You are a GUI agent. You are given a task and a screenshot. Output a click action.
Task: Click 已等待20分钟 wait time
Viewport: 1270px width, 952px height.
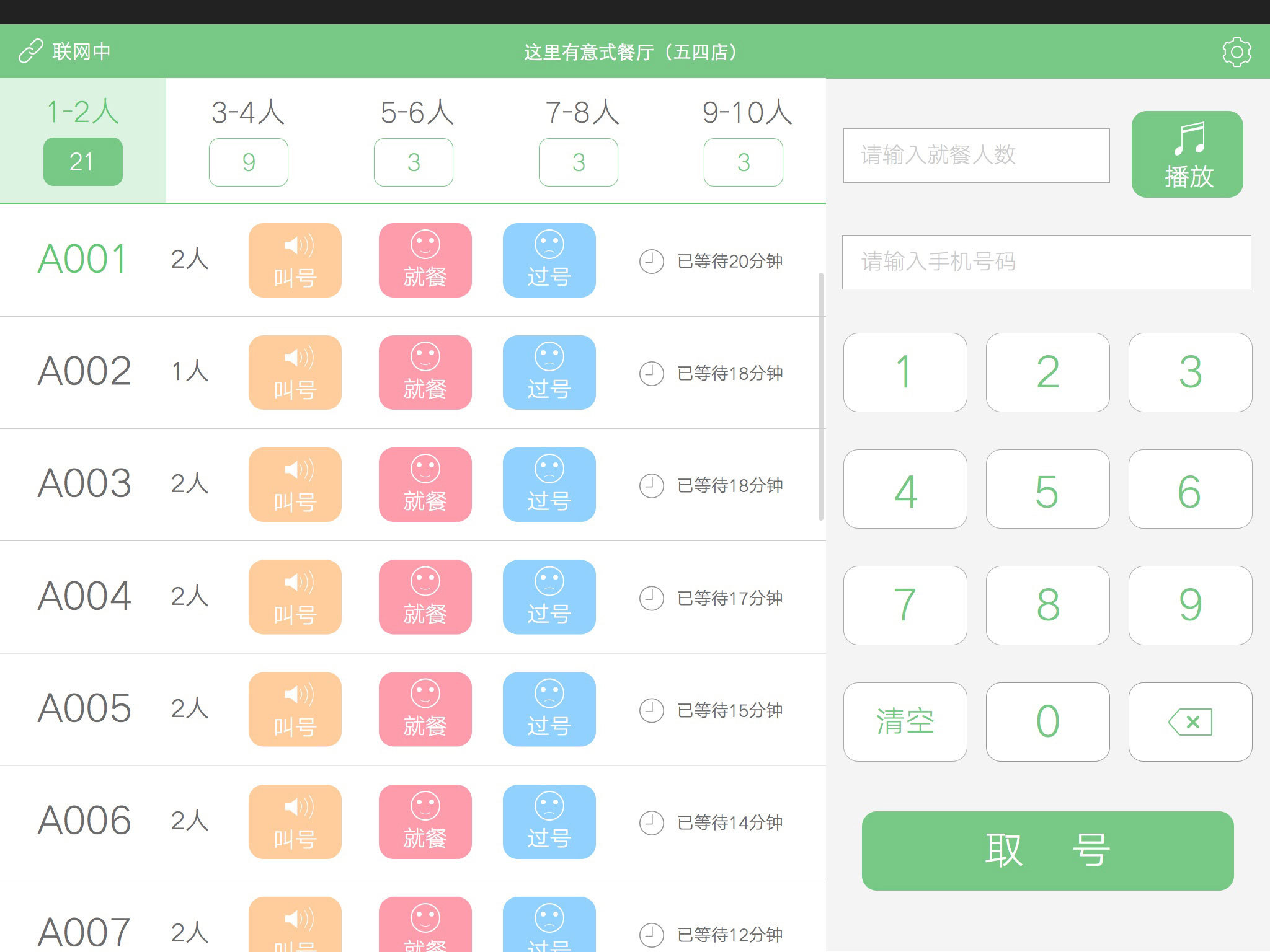tap(730, 262)
